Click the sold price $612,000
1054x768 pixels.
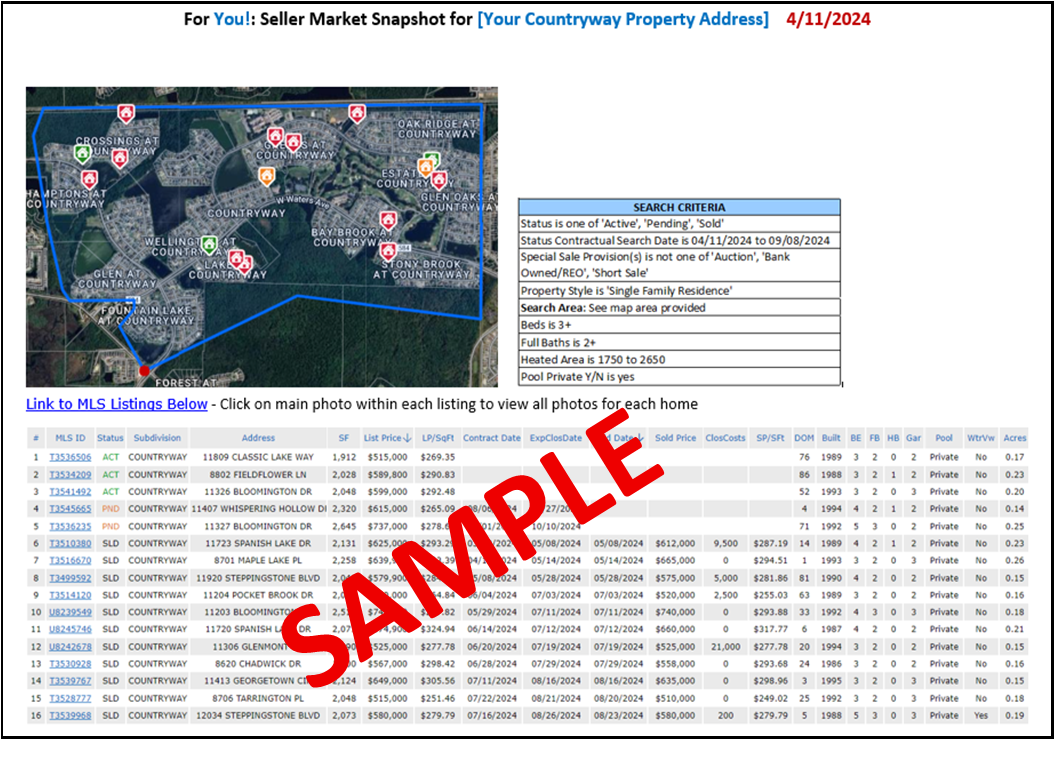click(676, 544)
